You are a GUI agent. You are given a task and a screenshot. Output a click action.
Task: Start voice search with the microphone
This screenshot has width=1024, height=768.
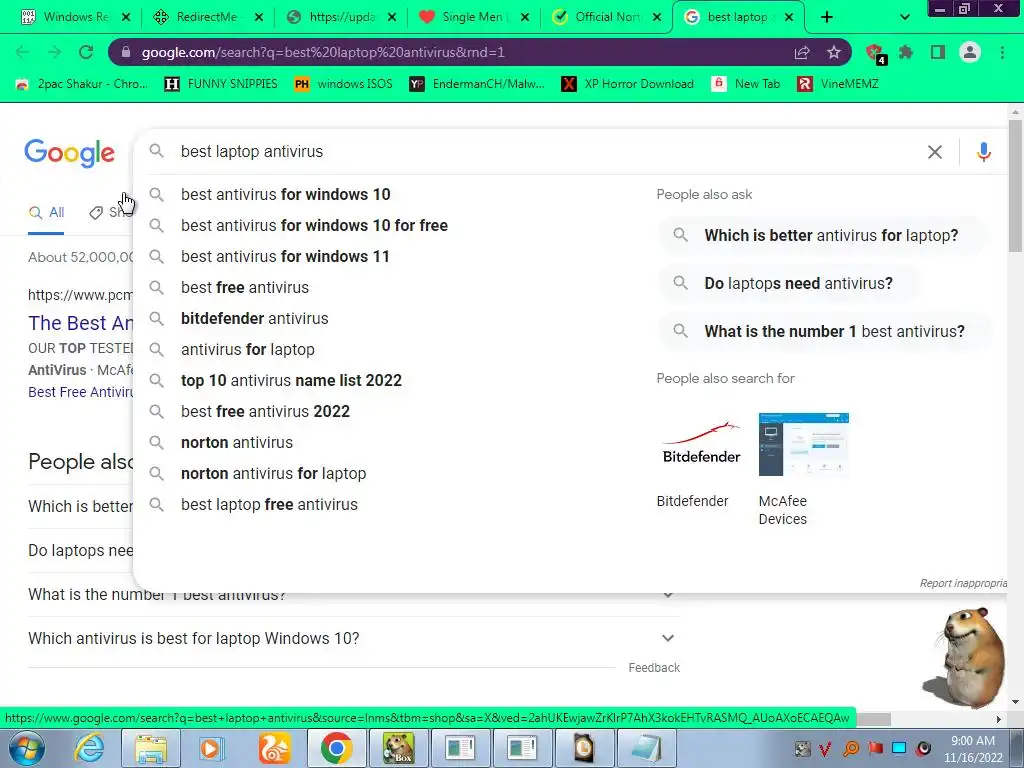pos(984,152)
